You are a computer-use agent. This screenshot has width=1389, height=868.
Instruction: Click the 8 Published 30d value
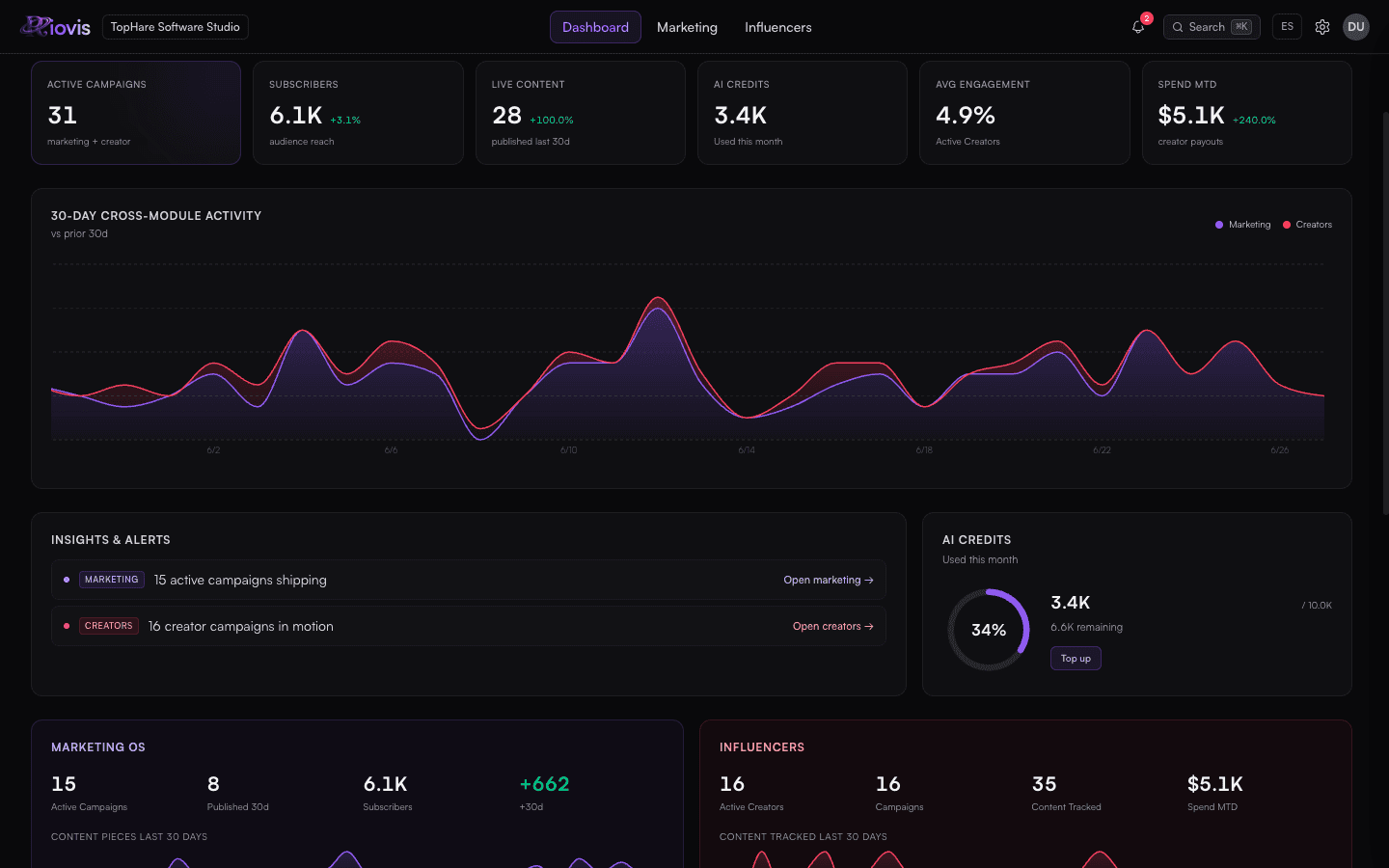213,784
